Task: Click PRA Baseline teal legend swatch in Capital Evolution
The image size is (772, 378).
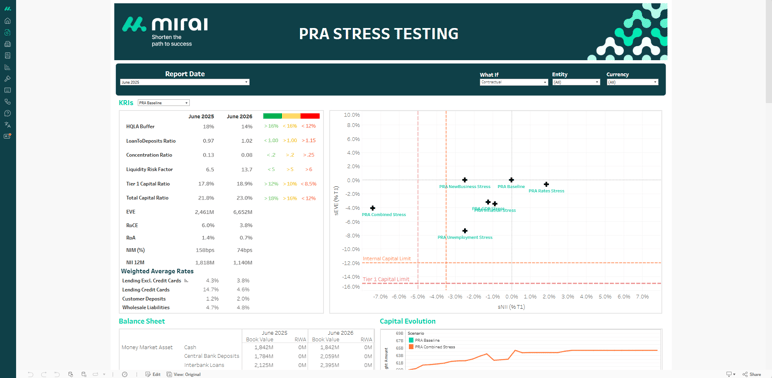Action: [412, 340]
